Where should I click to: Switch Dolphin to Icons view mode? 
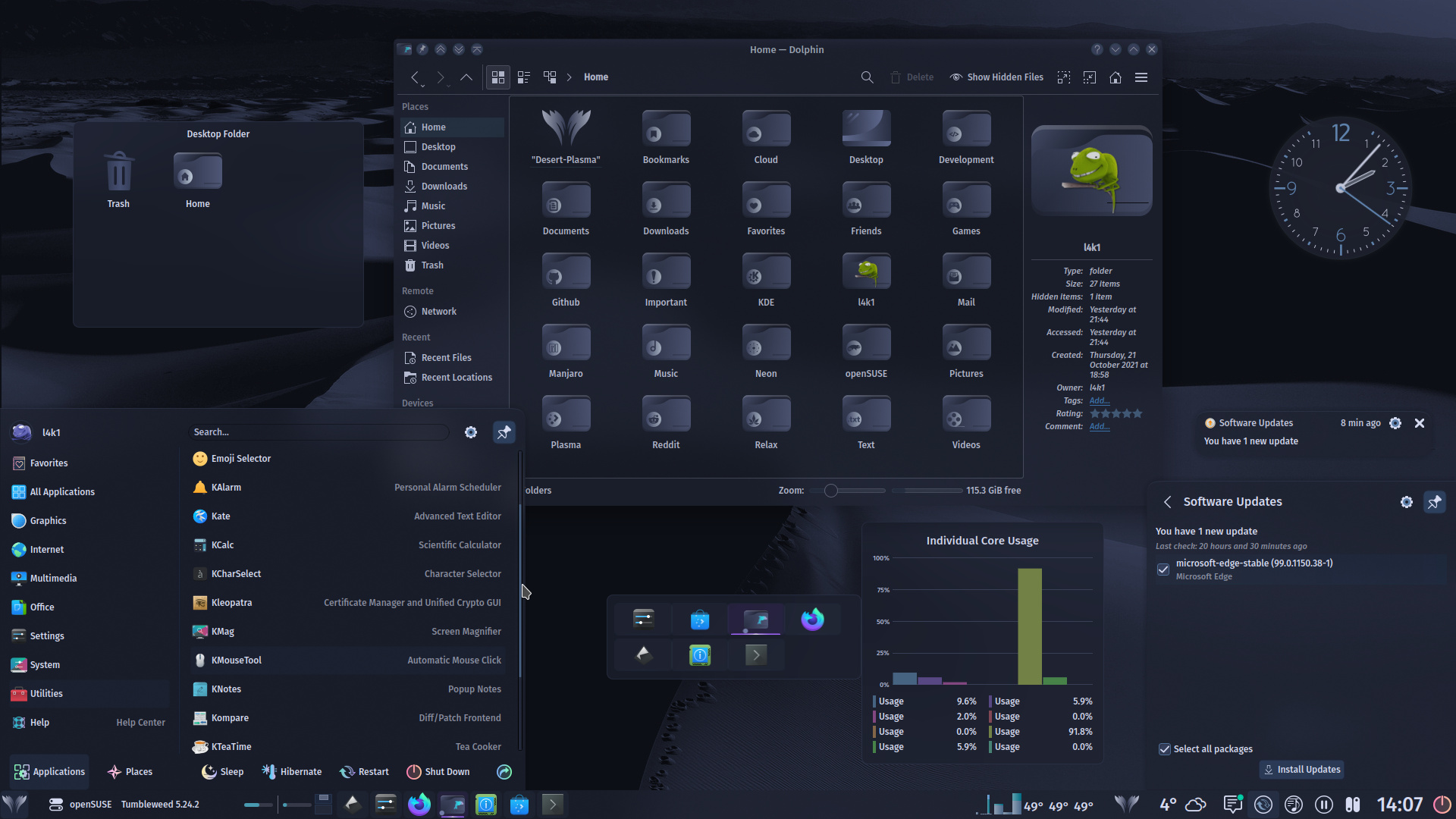coord(498,77)
